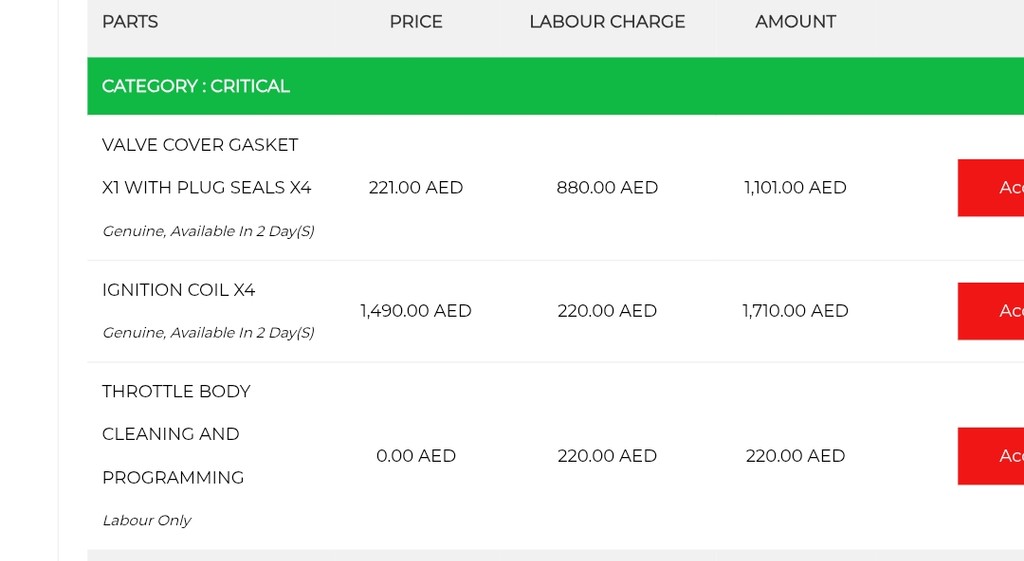Viewport: 1024px width, 561px height.
Task: Click the 1,710.00 AED amount
Action: point(795,311)
